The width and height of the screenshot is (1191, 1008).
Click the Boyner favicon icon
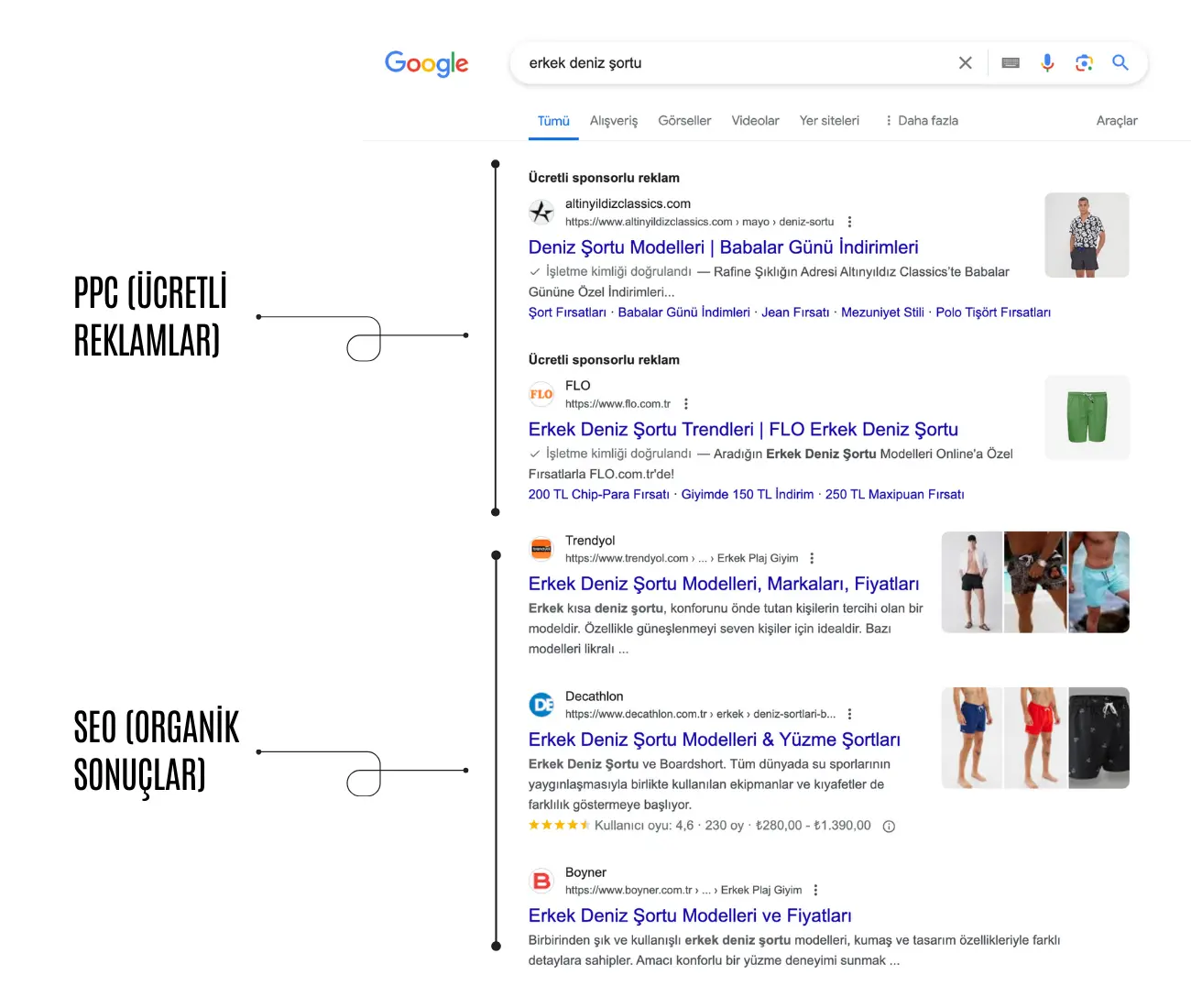[x=541, y=881]
